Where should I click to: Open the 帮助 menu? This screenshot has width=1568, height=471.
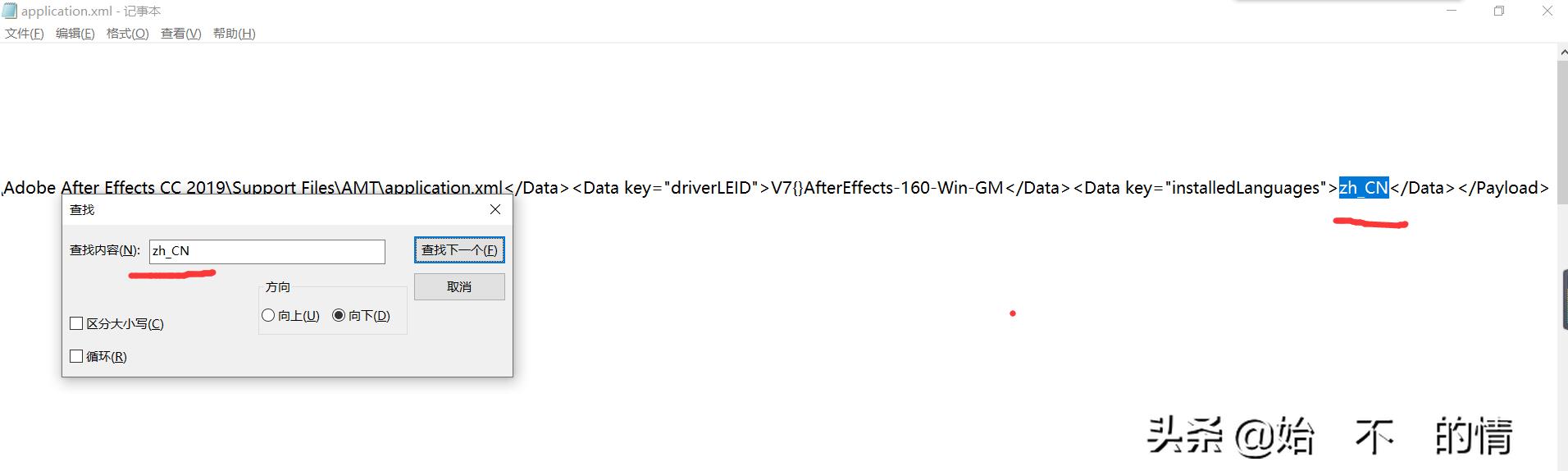click(x=235, y=34)
